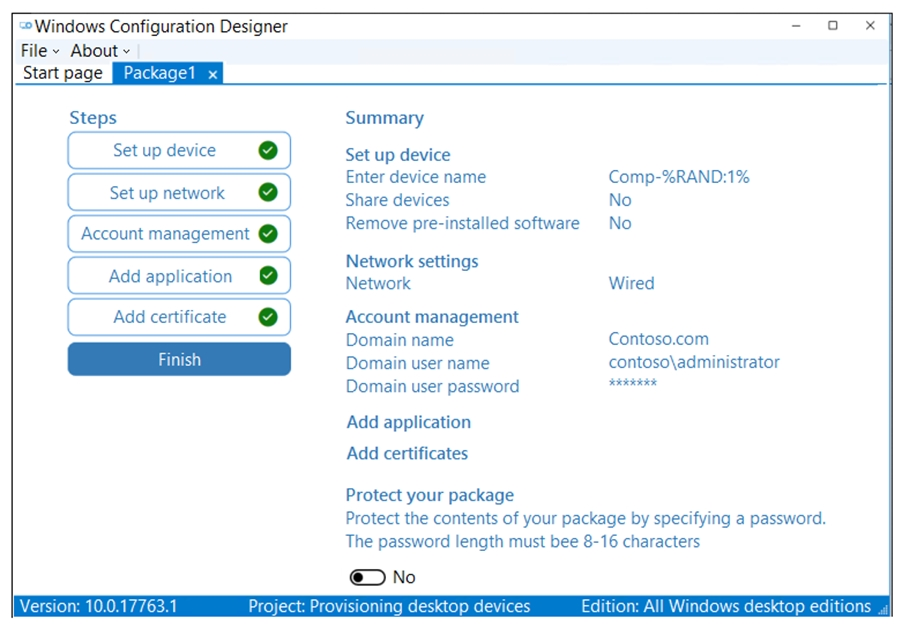Click the Finish button

point(179,359)
